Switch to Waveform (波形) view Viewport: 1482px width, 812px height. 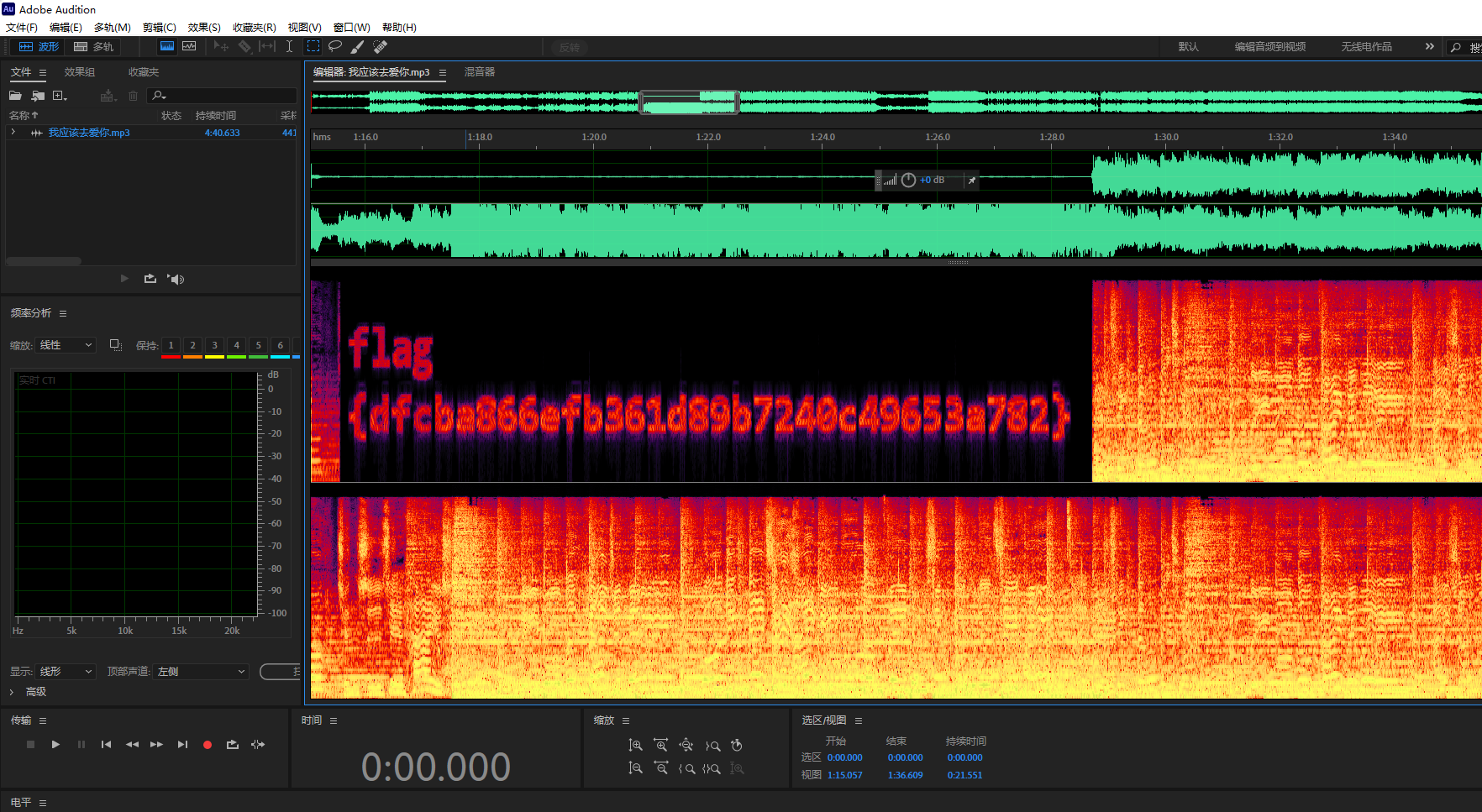coord(39,47)
